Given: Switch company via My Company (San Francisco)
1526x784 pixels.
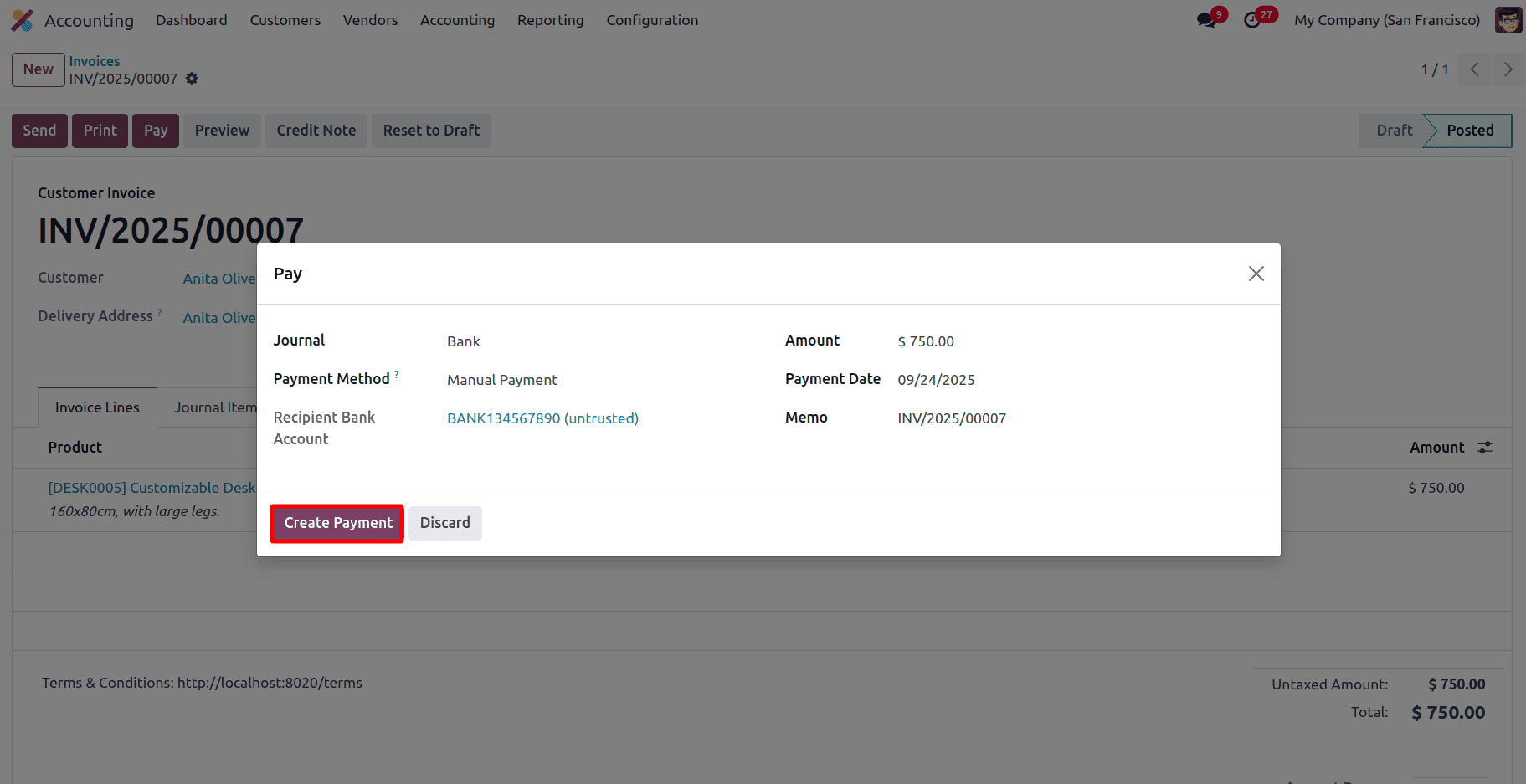Looking at the screenshot, I should [1387, 20].
